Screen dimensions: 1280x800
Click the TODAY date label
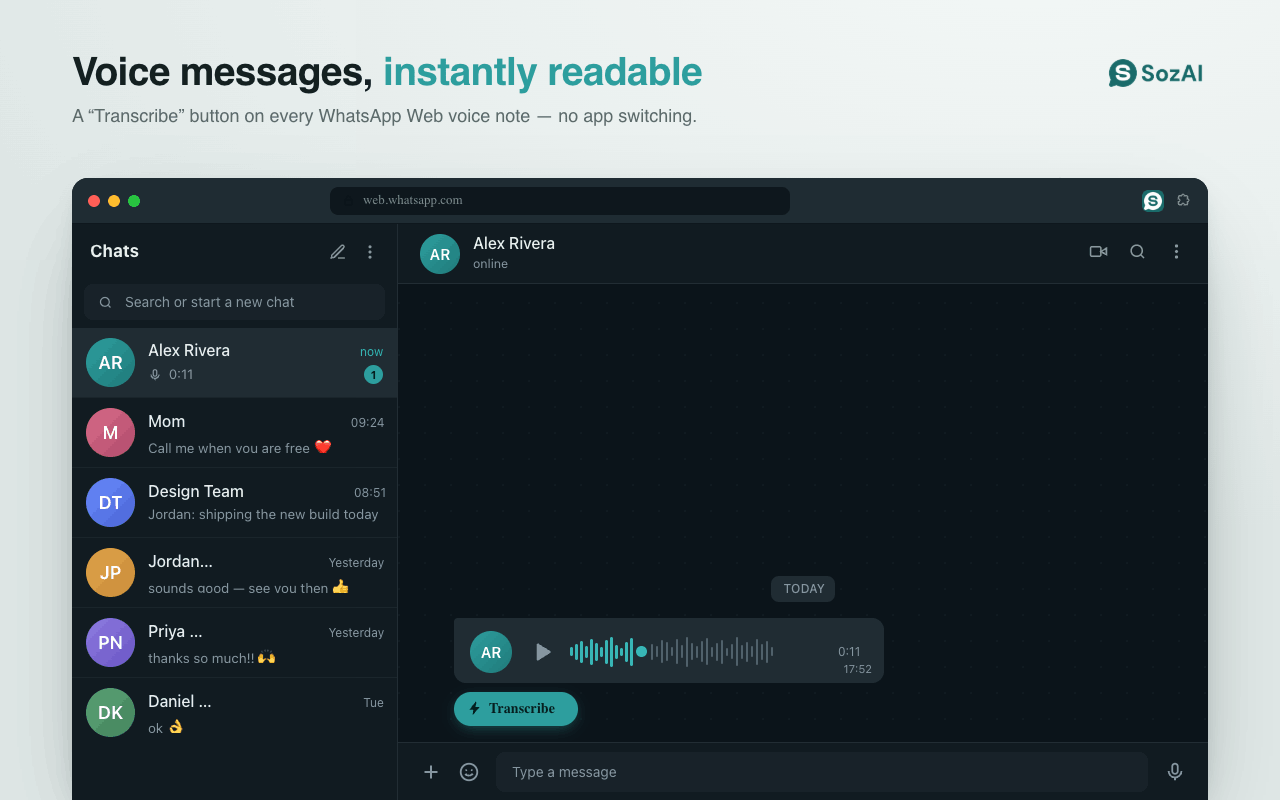click(803, 589)
